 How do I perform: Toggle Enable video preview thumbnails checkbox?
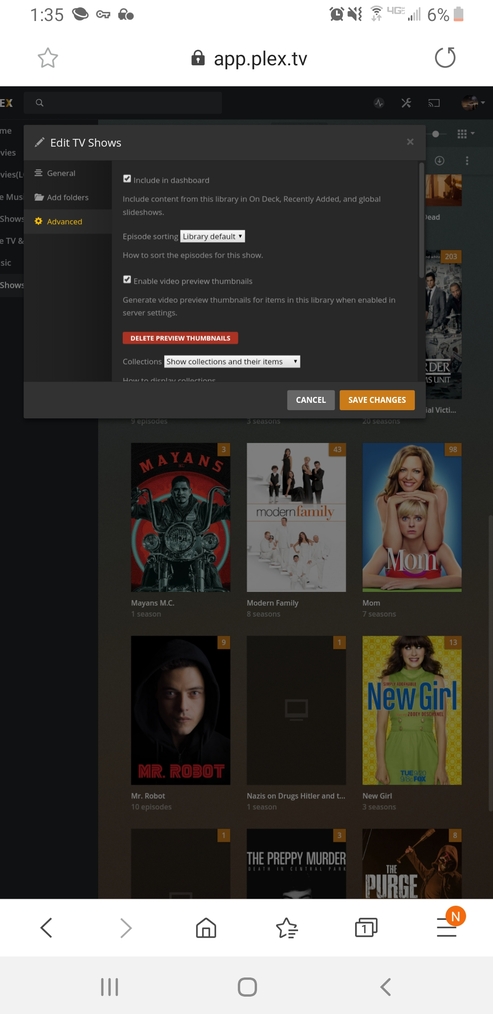127,280
